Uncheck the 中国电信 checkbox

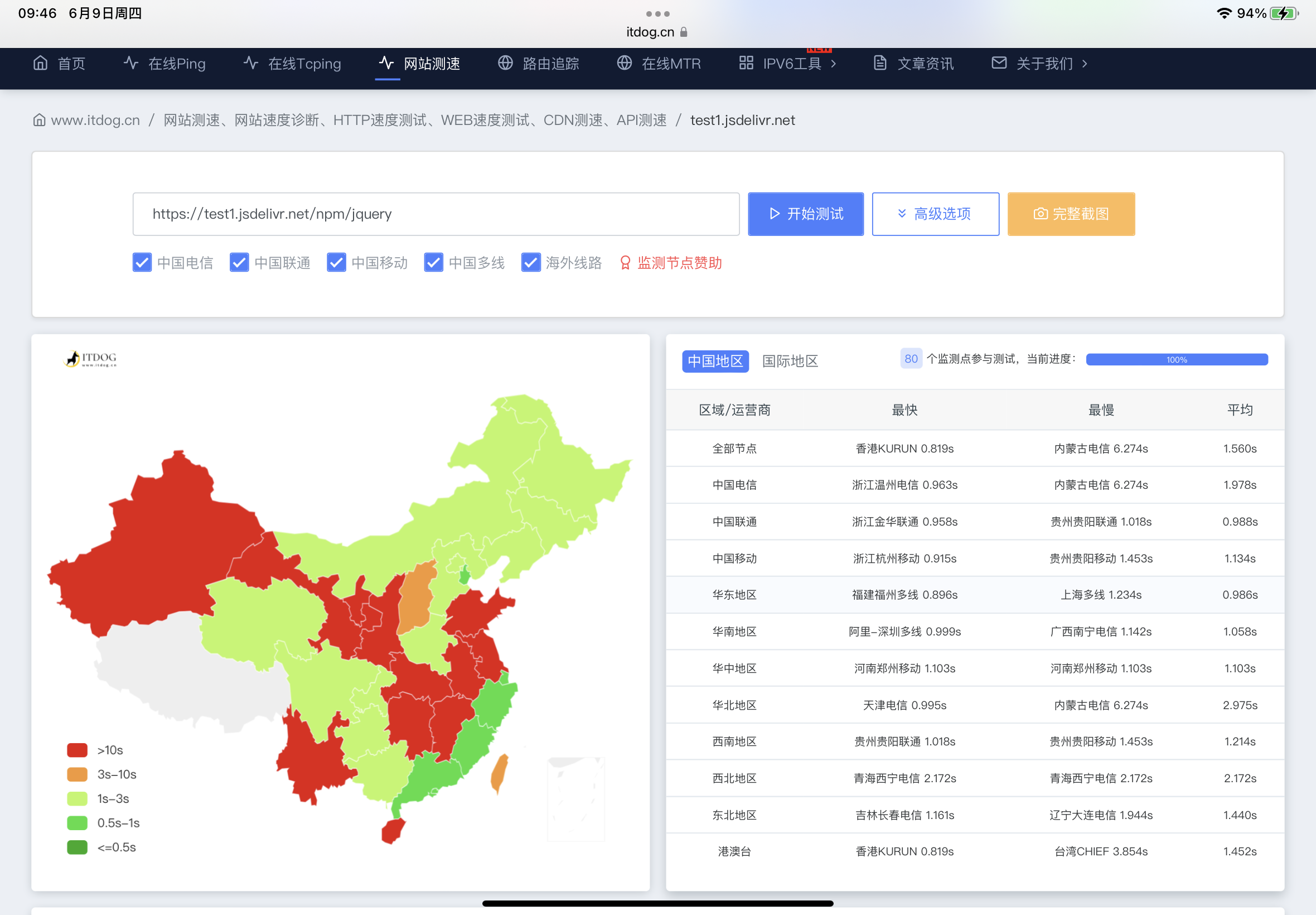point(142,263)
